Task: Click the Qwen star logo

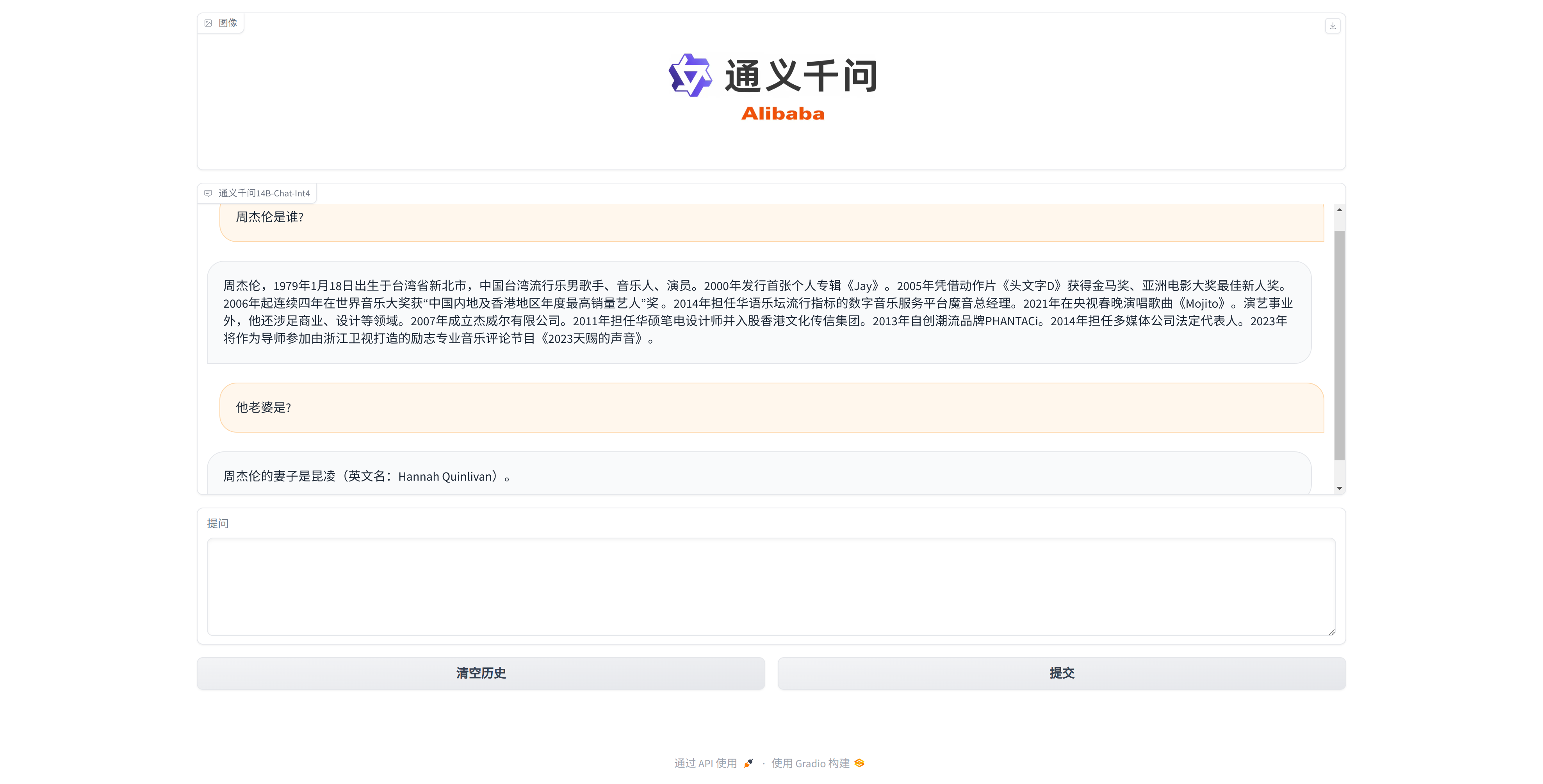Action: coord(690,75)
